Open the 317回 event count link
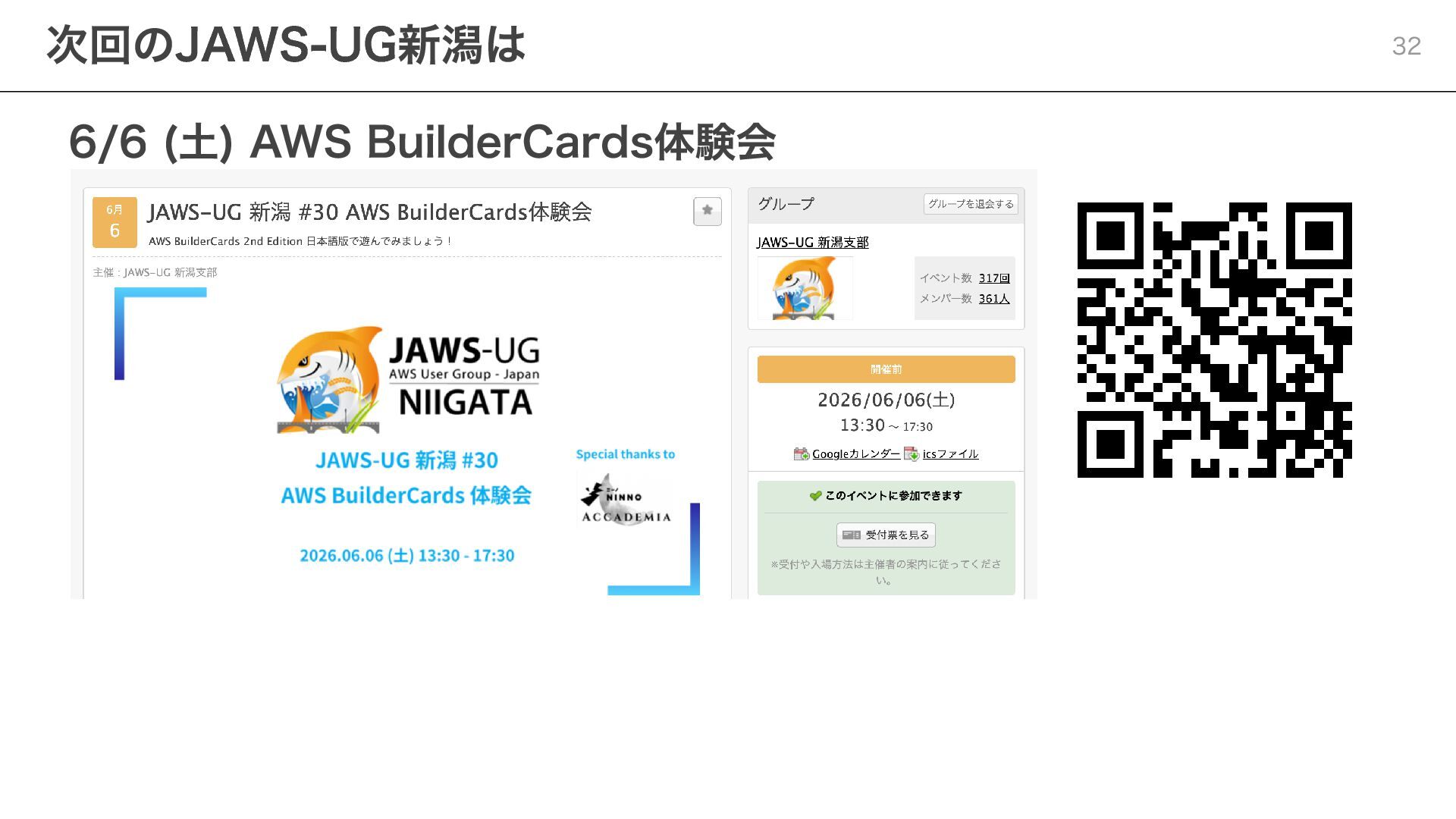 pos(993,278)
